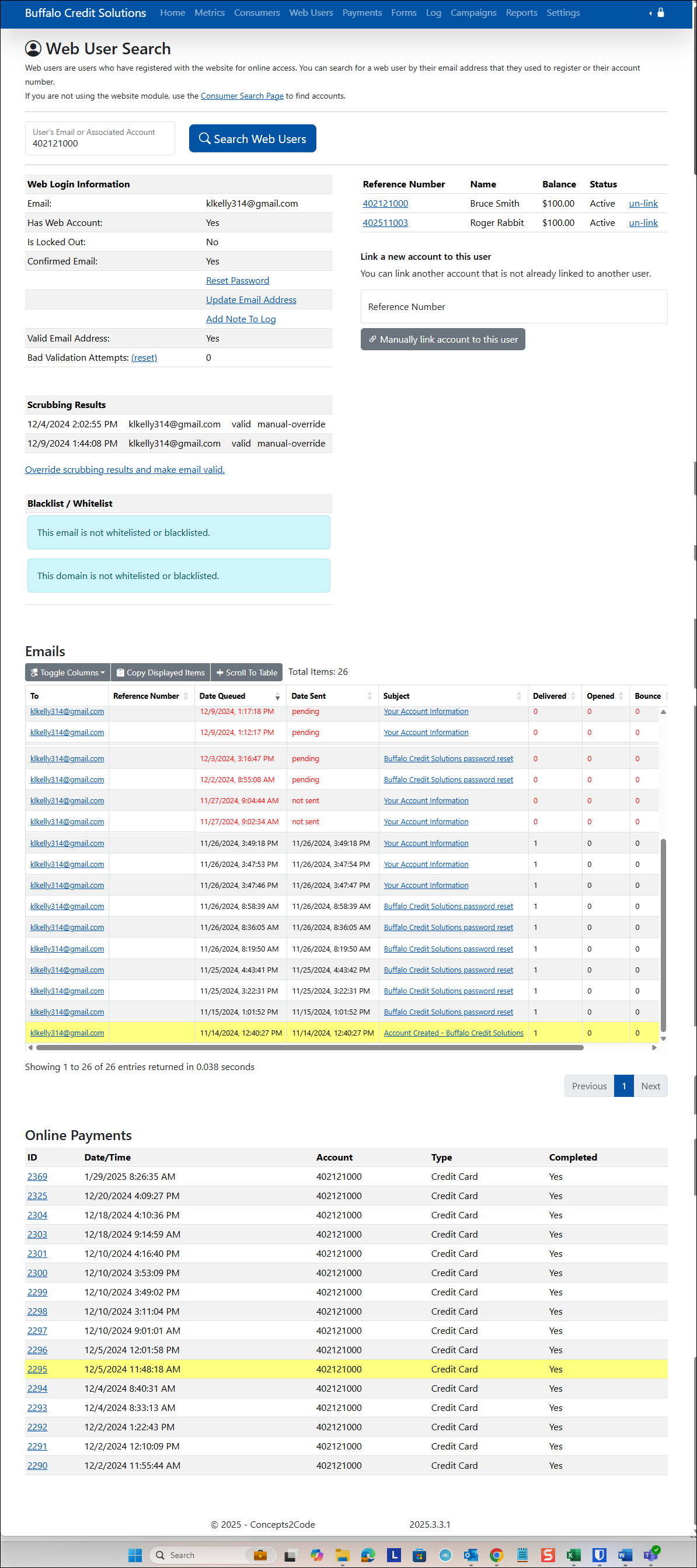Open Copilot from the taskbar

click(316, 1555)
